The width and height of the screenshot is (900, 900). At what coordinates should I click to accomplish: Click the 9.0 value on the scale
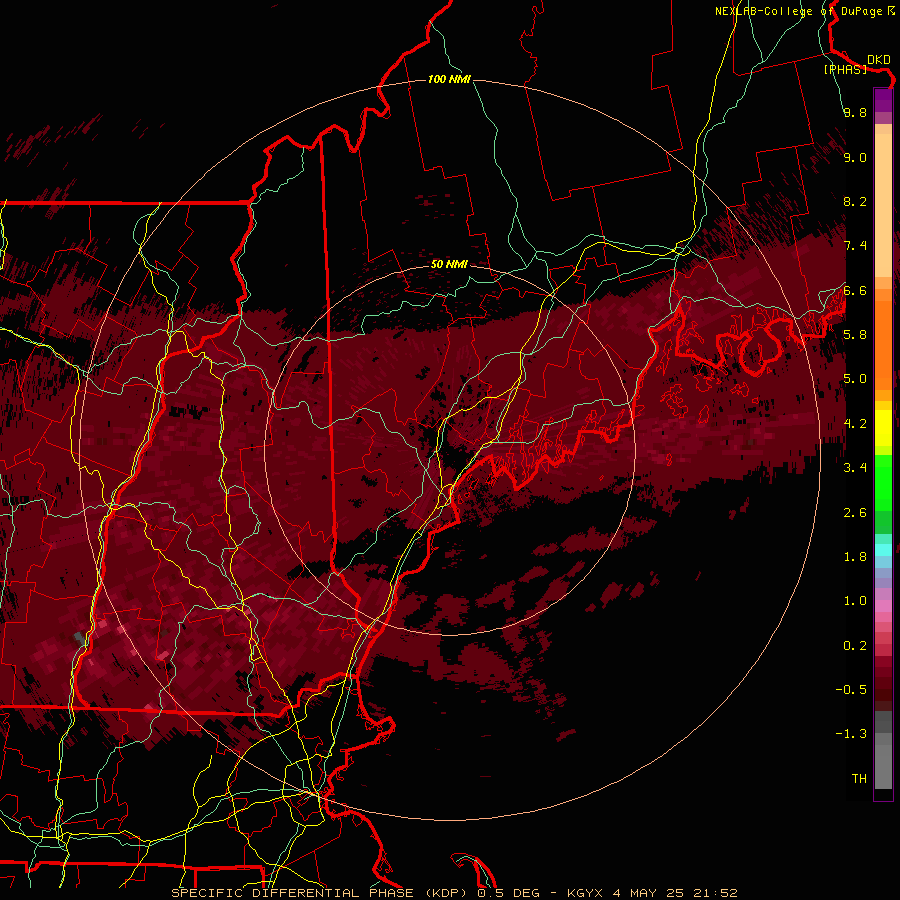(855, 157)
